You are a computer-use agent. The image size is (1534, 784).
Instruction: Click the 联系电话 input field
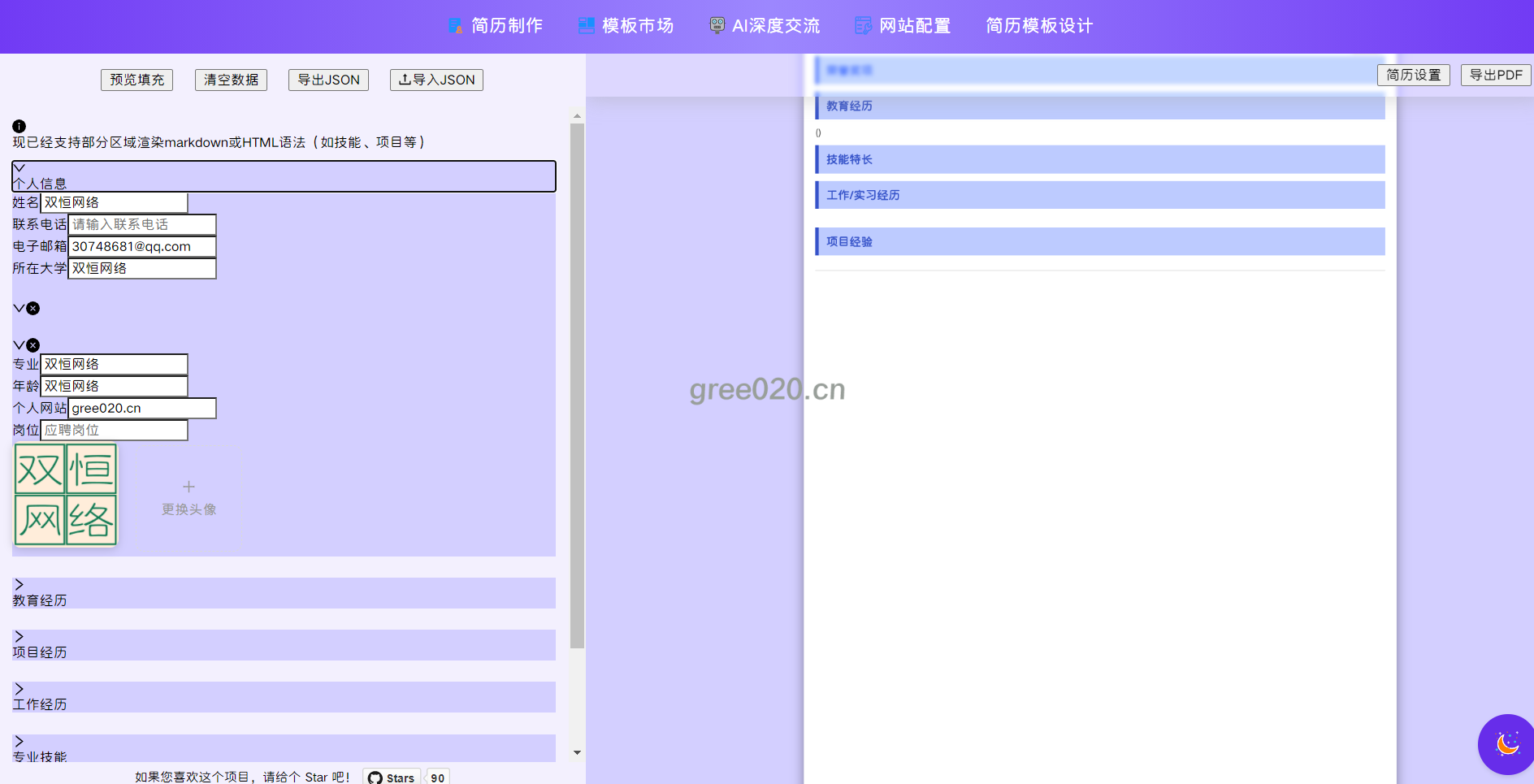[142, 224]
